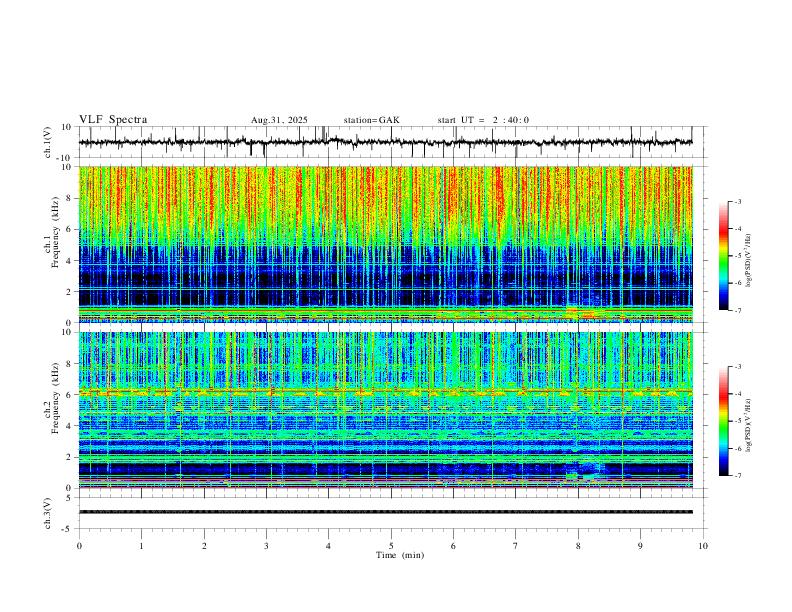This screenshot has height=612, width=792.
Task: Click the ch.3 black signal trace
Action: click(385, 512)
